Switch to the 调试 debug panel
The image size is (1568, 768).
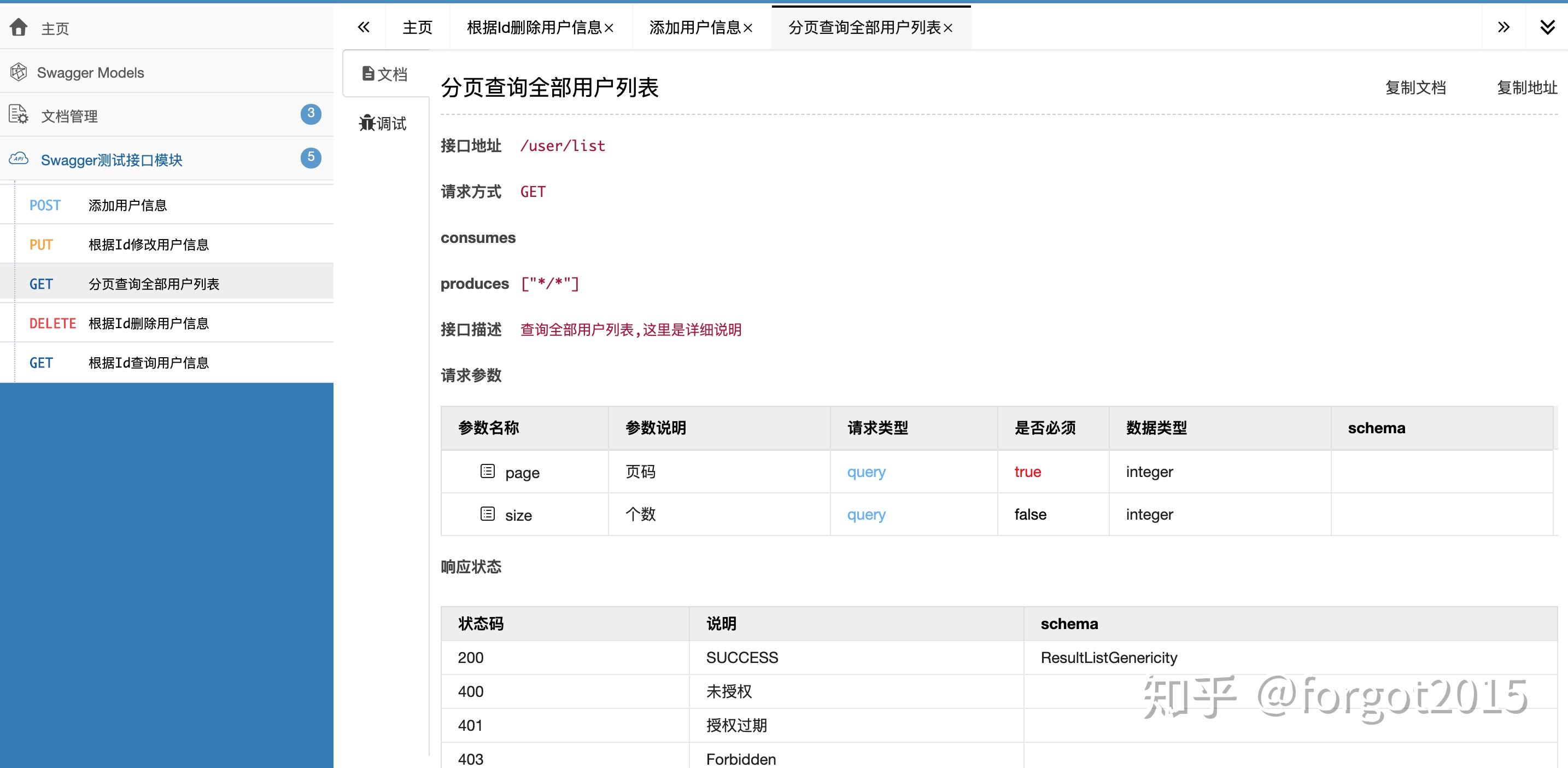[x=383, y=123]
